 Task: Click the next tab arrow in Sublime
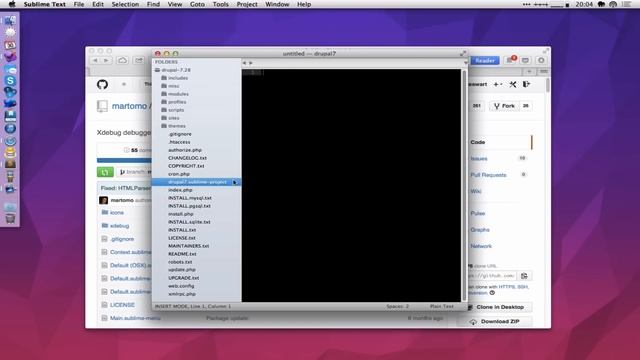[251, 63]
